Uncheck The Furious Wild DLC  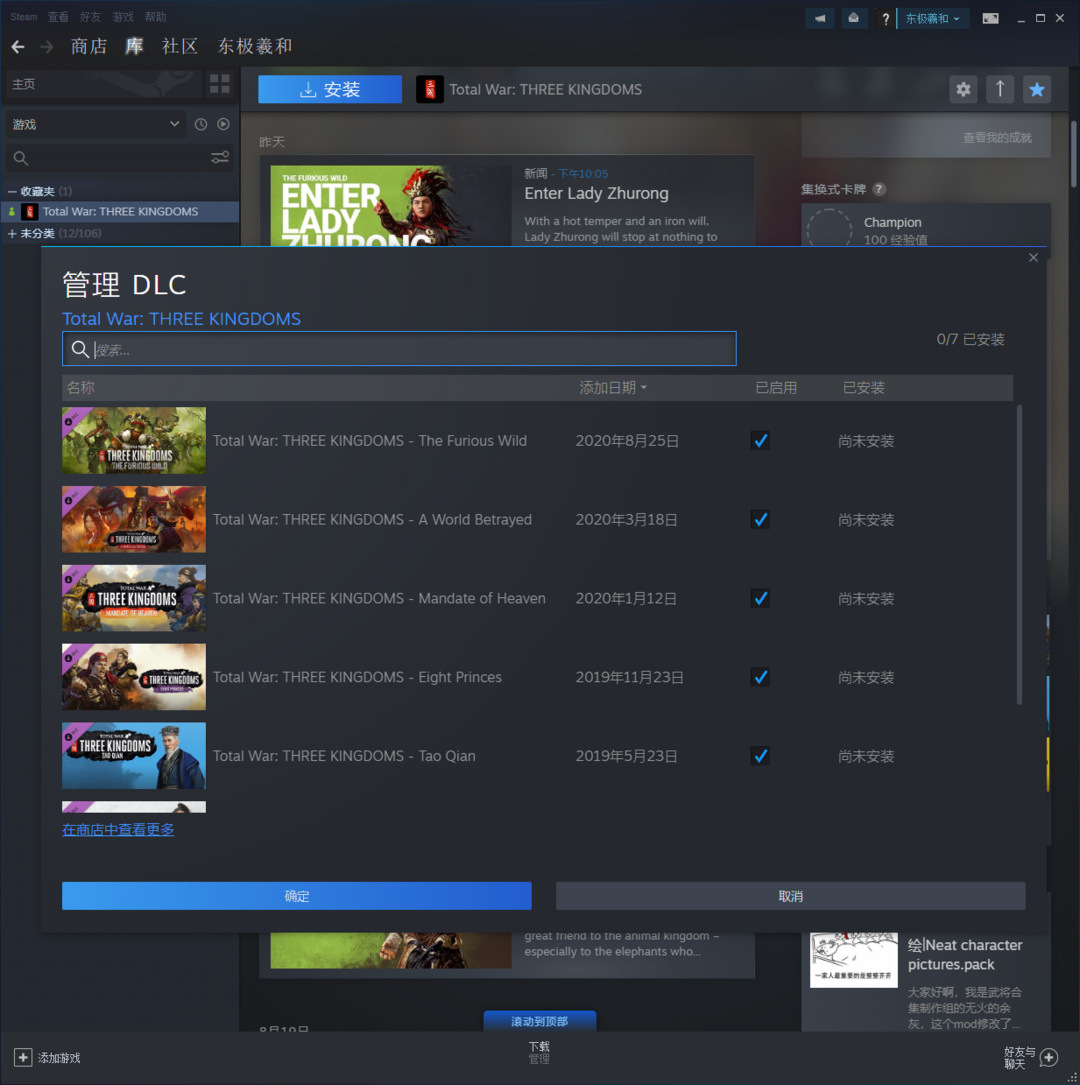(x=760, y=441)
